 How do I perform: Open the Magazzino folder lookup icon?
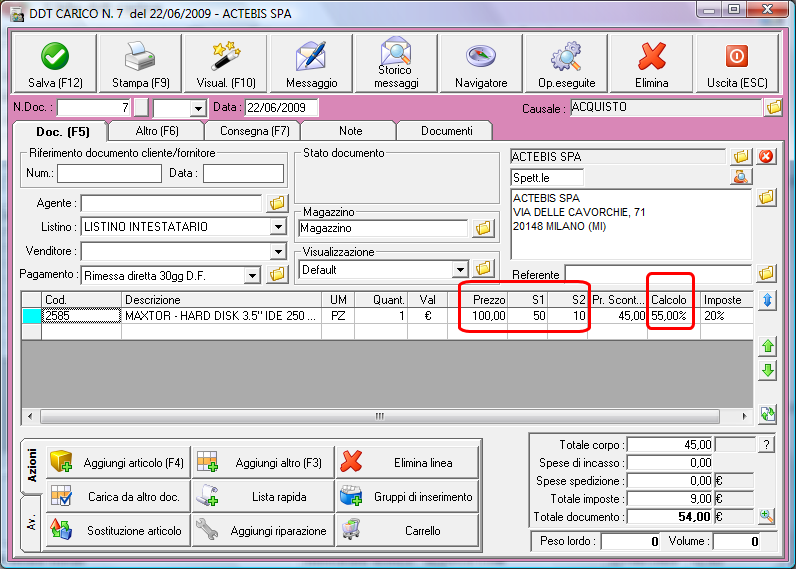[x=483, y=228]
